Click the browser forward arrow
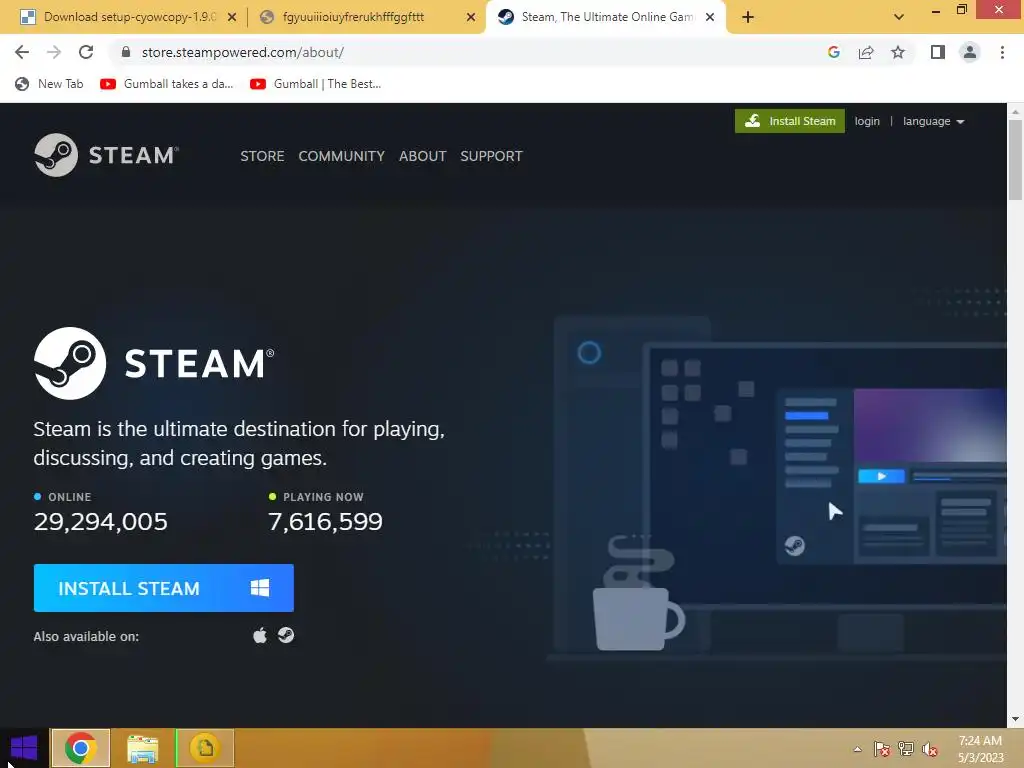 [x=54, y=52]
